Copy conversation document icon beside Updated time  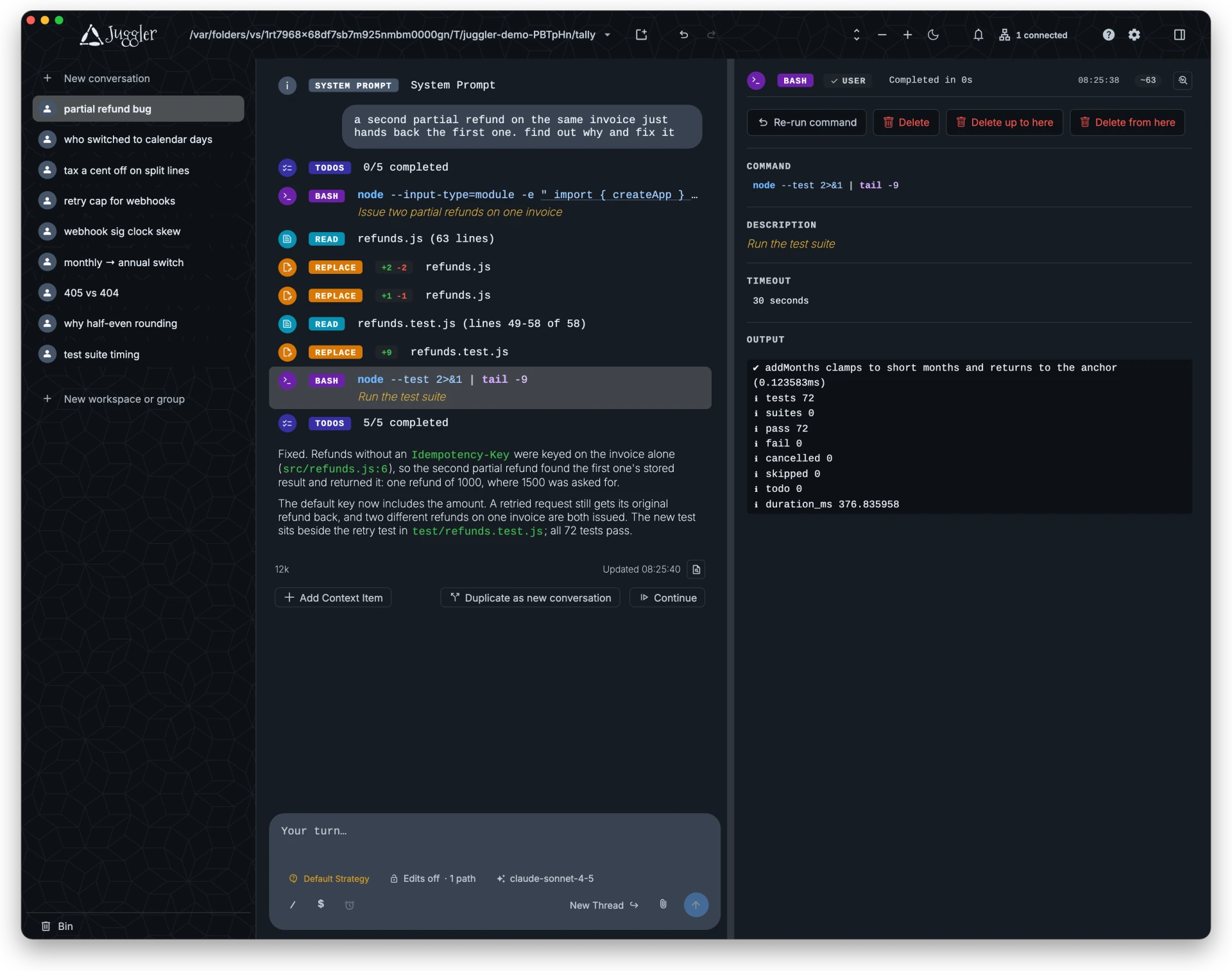[696, 569]
